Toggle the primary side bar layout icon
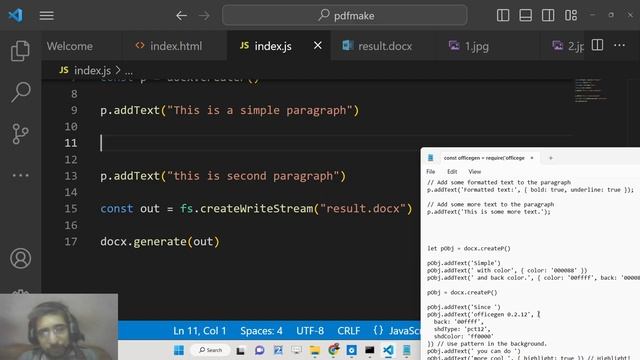This screenshot has height=360, width=640. (503, 16)
